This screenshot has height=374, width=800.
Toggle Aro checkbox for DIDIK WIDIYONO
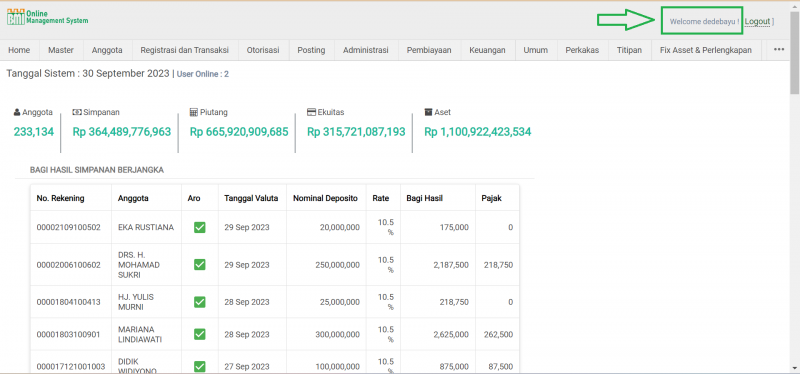point(199,366)
